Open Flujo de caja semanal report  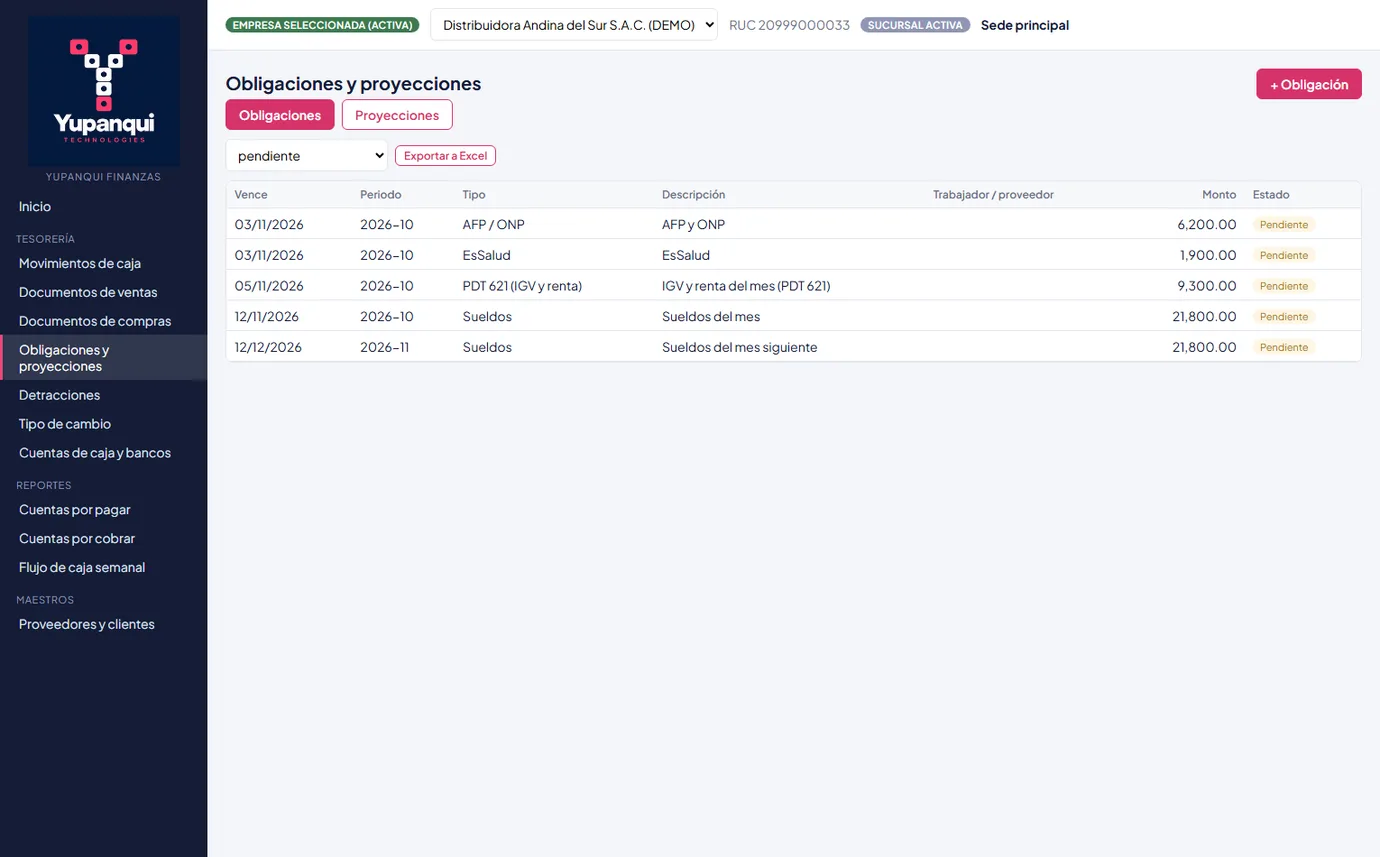pos(82,567)
